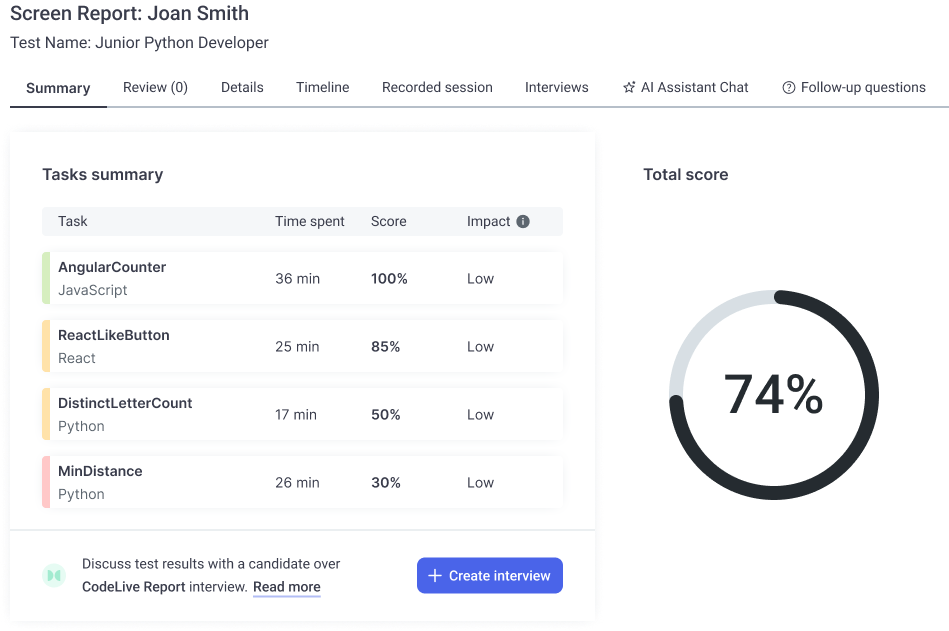The image size is (949, 631).
Task: Click the question-mark icon on Follow-up questions
Action: (x=787, y=87)
